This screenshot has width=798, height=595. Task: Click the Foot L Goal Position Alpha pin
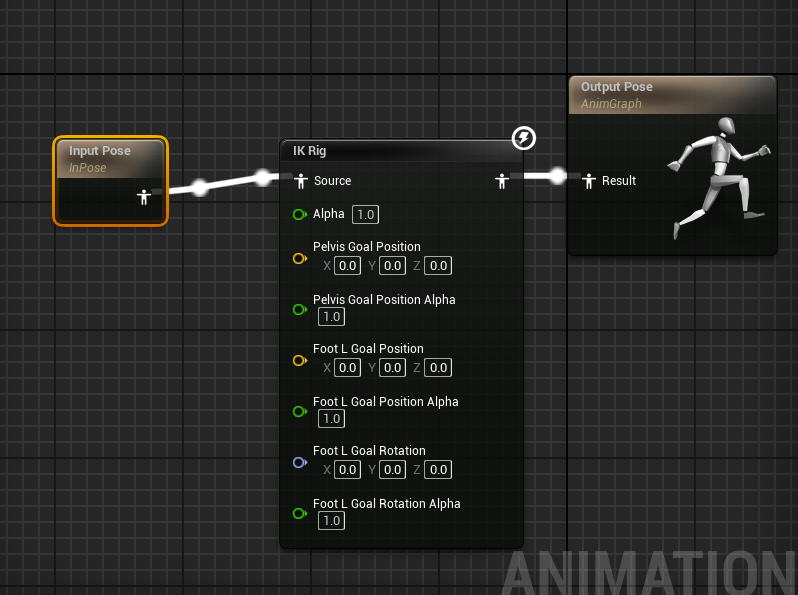click(x=300, y=411)
